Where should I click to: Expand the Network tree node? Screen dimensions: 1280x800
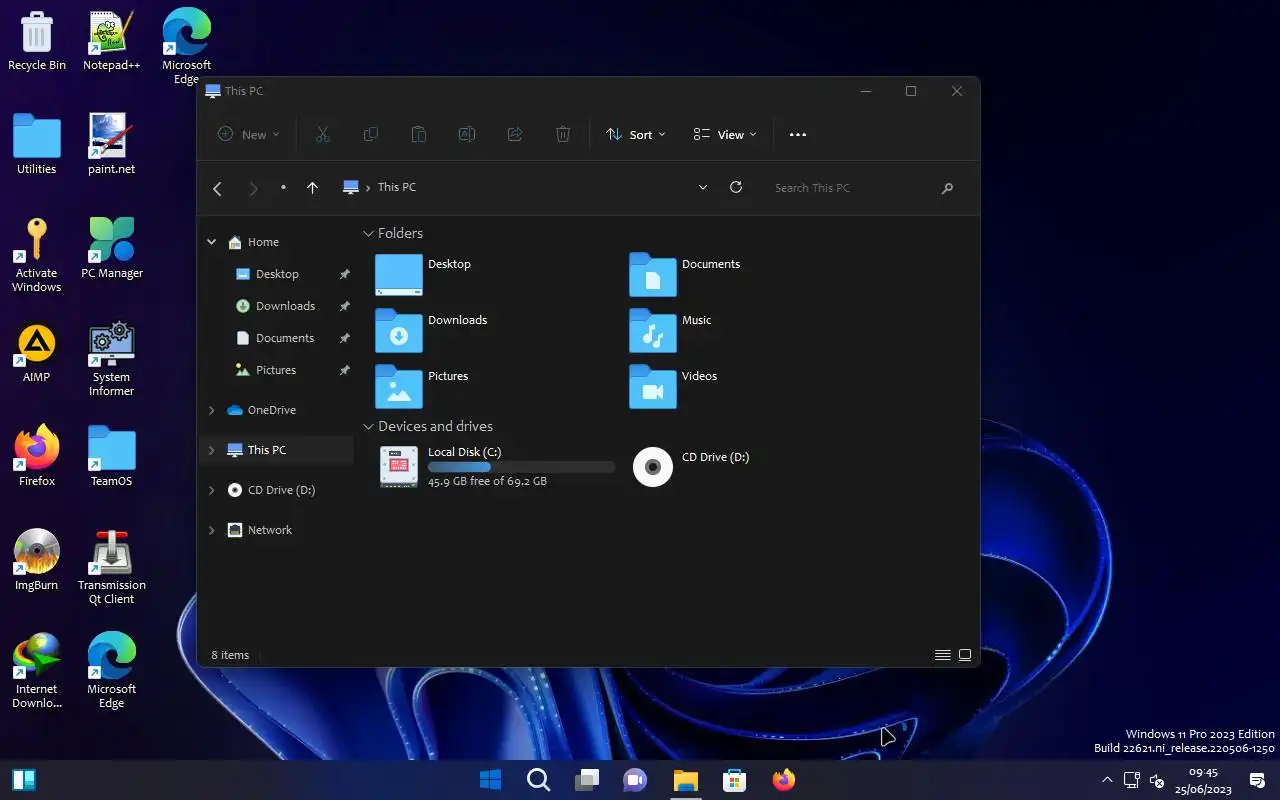pos(211,530)
